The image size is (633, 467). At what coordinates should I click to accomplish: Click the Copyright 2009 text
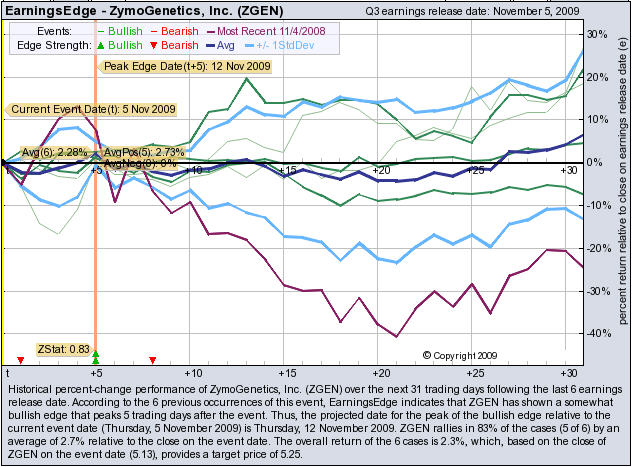tap(463, 355)
